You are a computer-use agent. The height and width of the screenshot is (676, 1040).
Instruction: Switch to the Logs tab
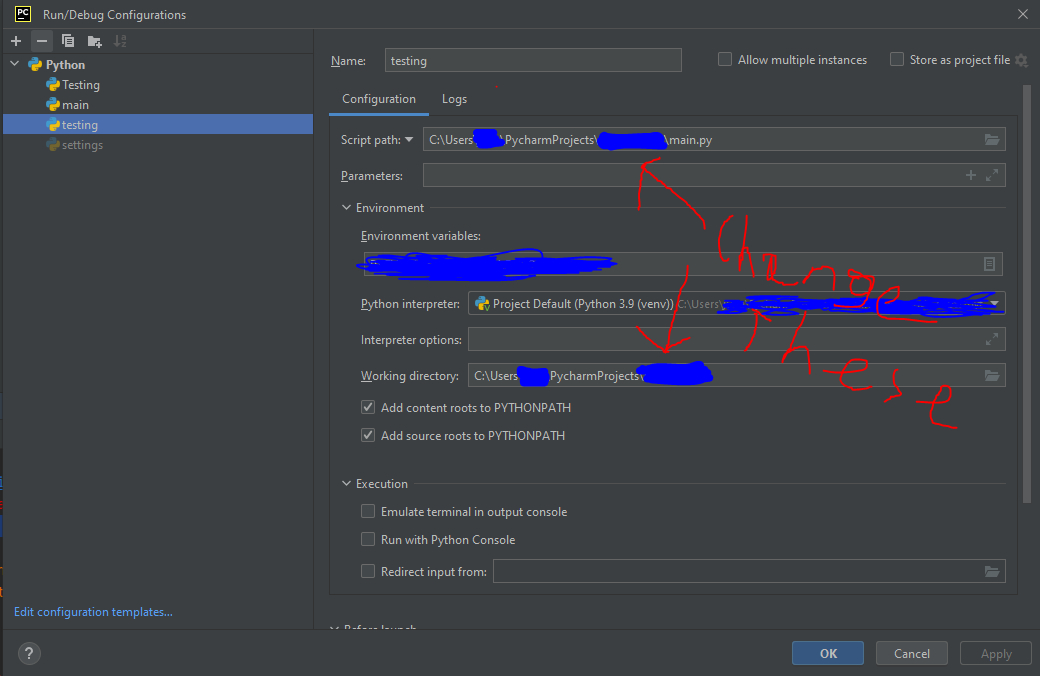[x=454, y=99]
